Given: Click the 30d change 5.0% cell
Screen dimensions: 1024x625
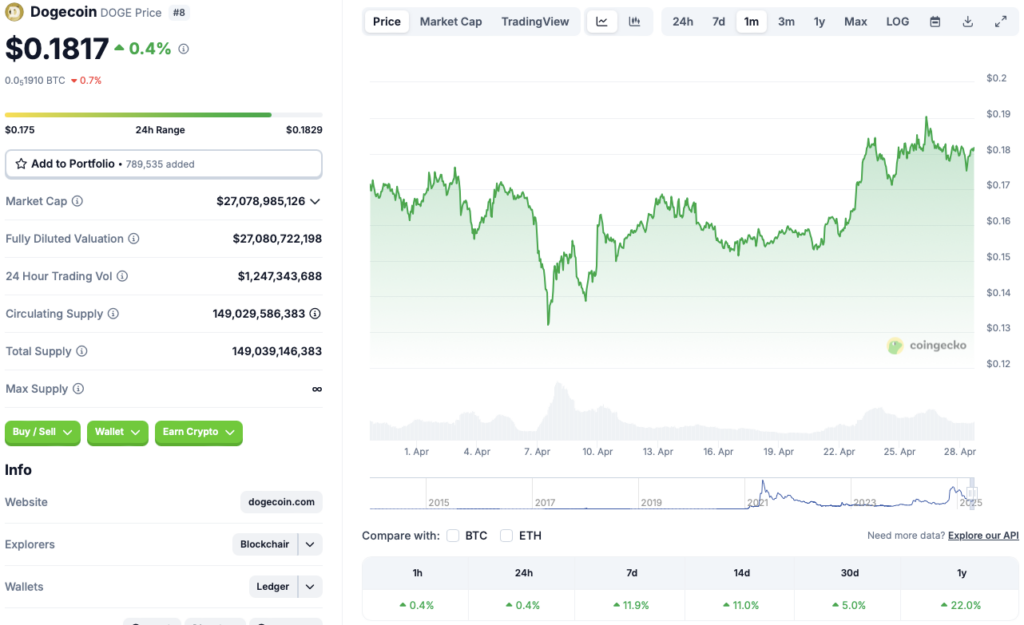Looking at the screenshot, I should 849,605.
